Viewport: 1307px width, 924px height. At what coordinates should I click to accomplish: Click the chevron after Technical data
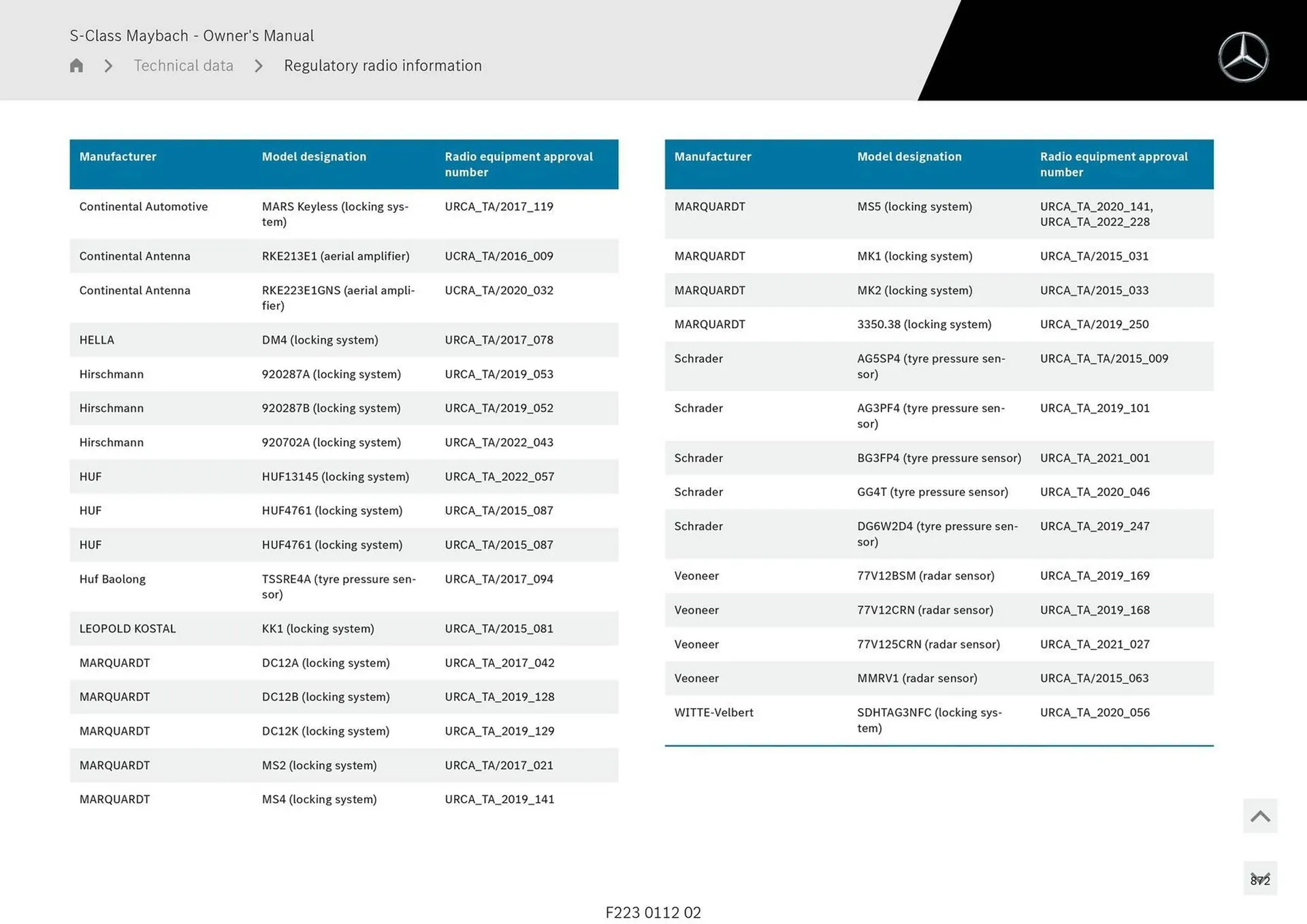click(x=258, y=66)
